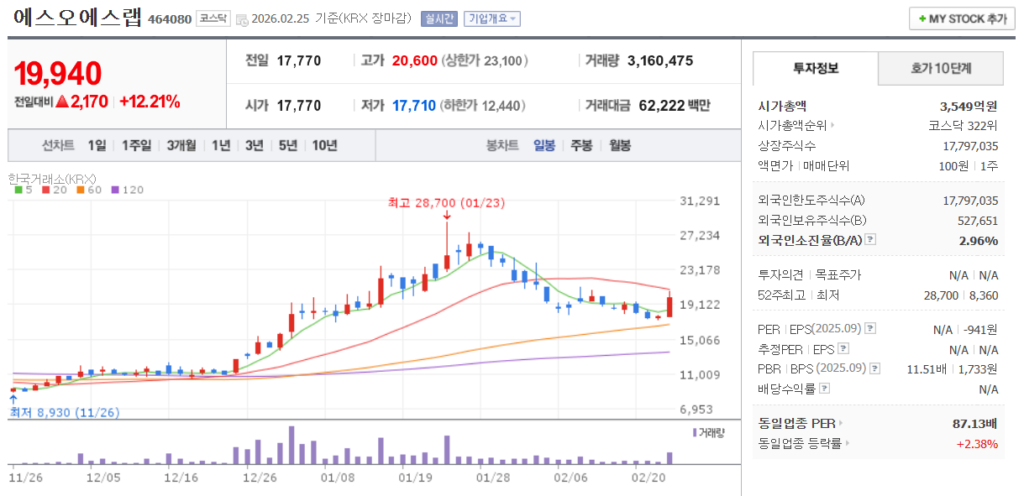Select the 투자정보 tab
This screenshot has height=496, width=1024.
click(x=815, y=68)
